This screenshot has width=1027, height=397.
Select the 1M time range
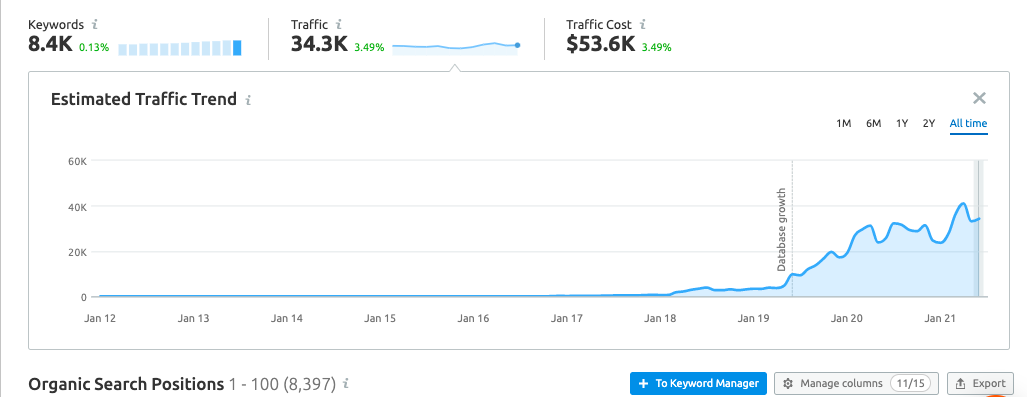coord(844,123)
